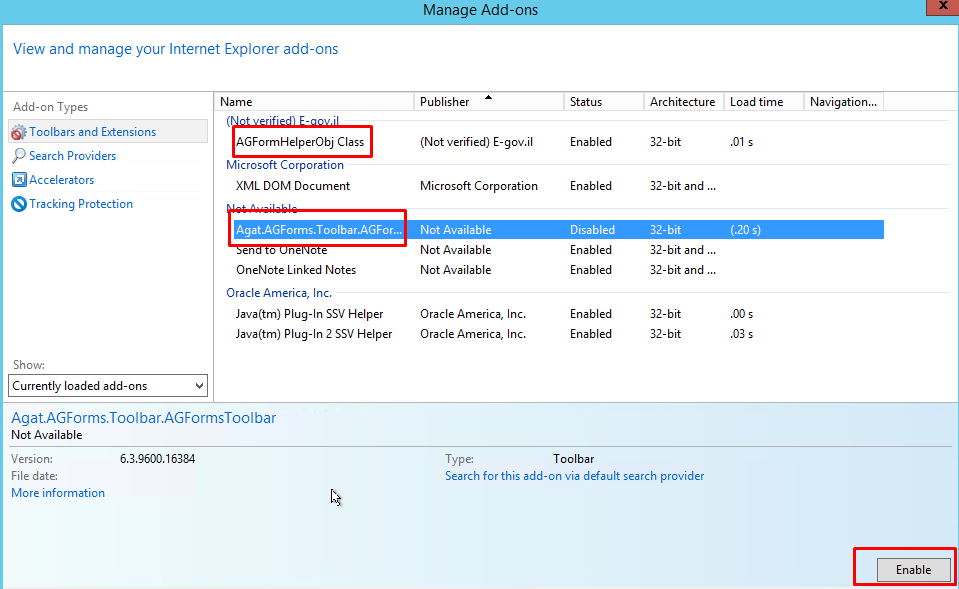
Task: Close the Manage Add-ons window
Action: pyautogui.click(x=942, y=6)
